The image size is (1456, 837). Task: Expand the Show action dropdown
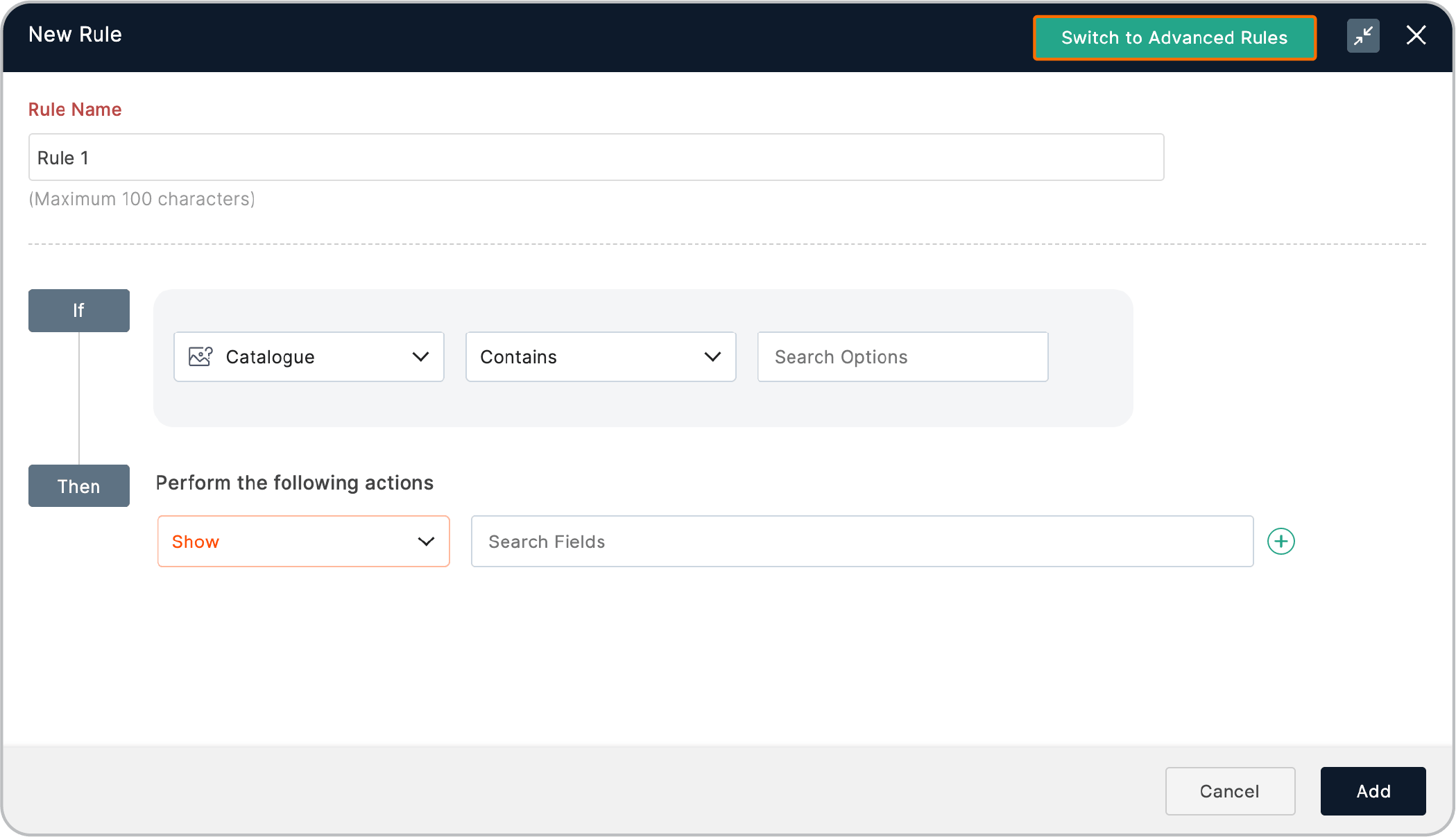pyautogui.click(x=303, y=542)
